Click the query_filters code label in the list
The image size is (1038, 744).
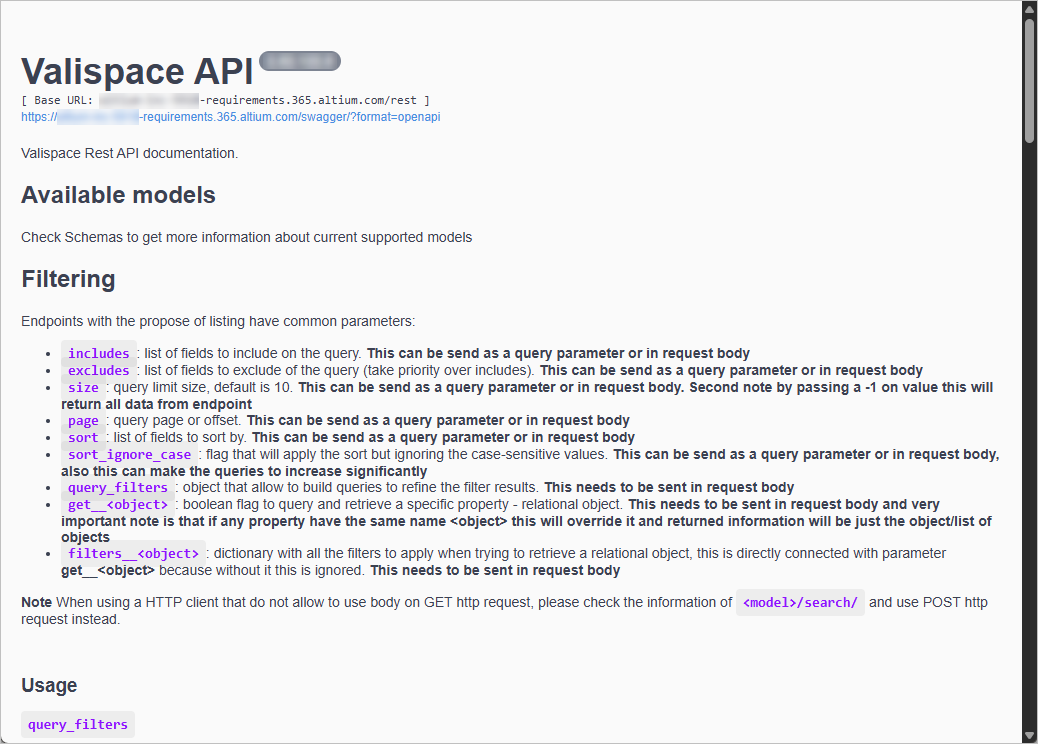(x=118, y=488)
